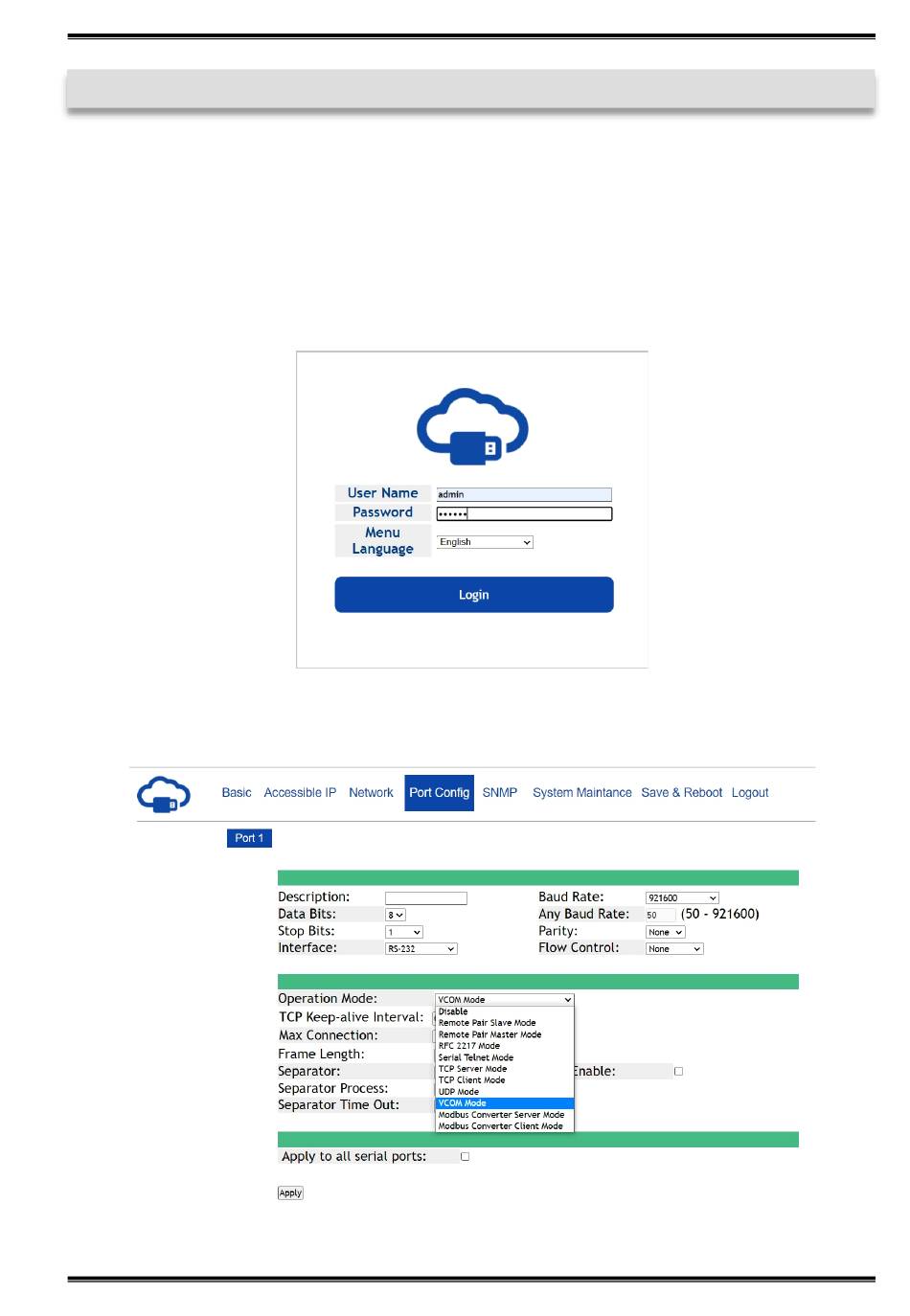This screenshot has height=1316, width=910.
Task: Click the Save & Reboot link
Action: pos(682,793)
